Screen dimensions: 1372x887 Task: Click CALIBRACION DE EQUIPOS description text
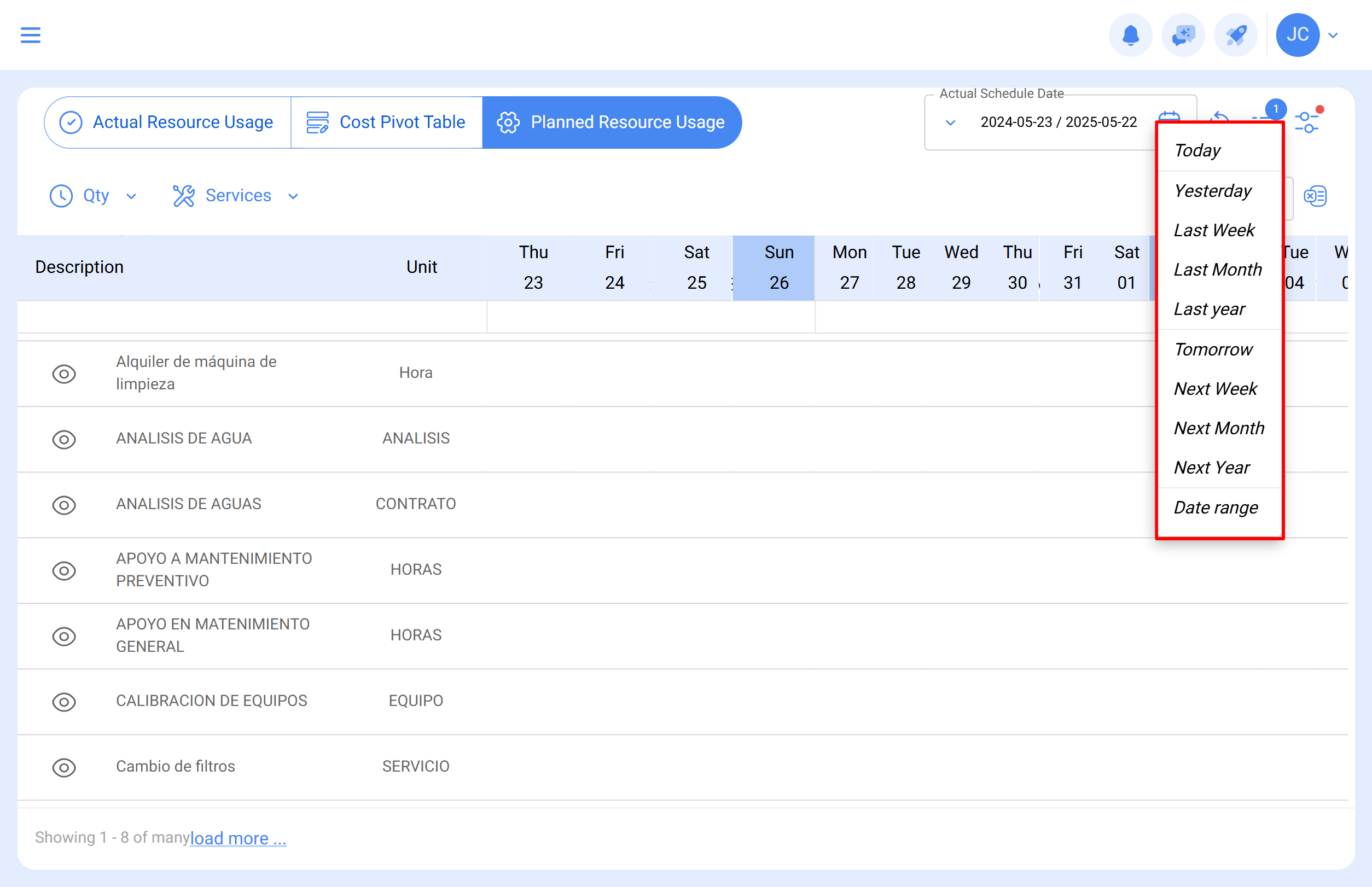212,701
